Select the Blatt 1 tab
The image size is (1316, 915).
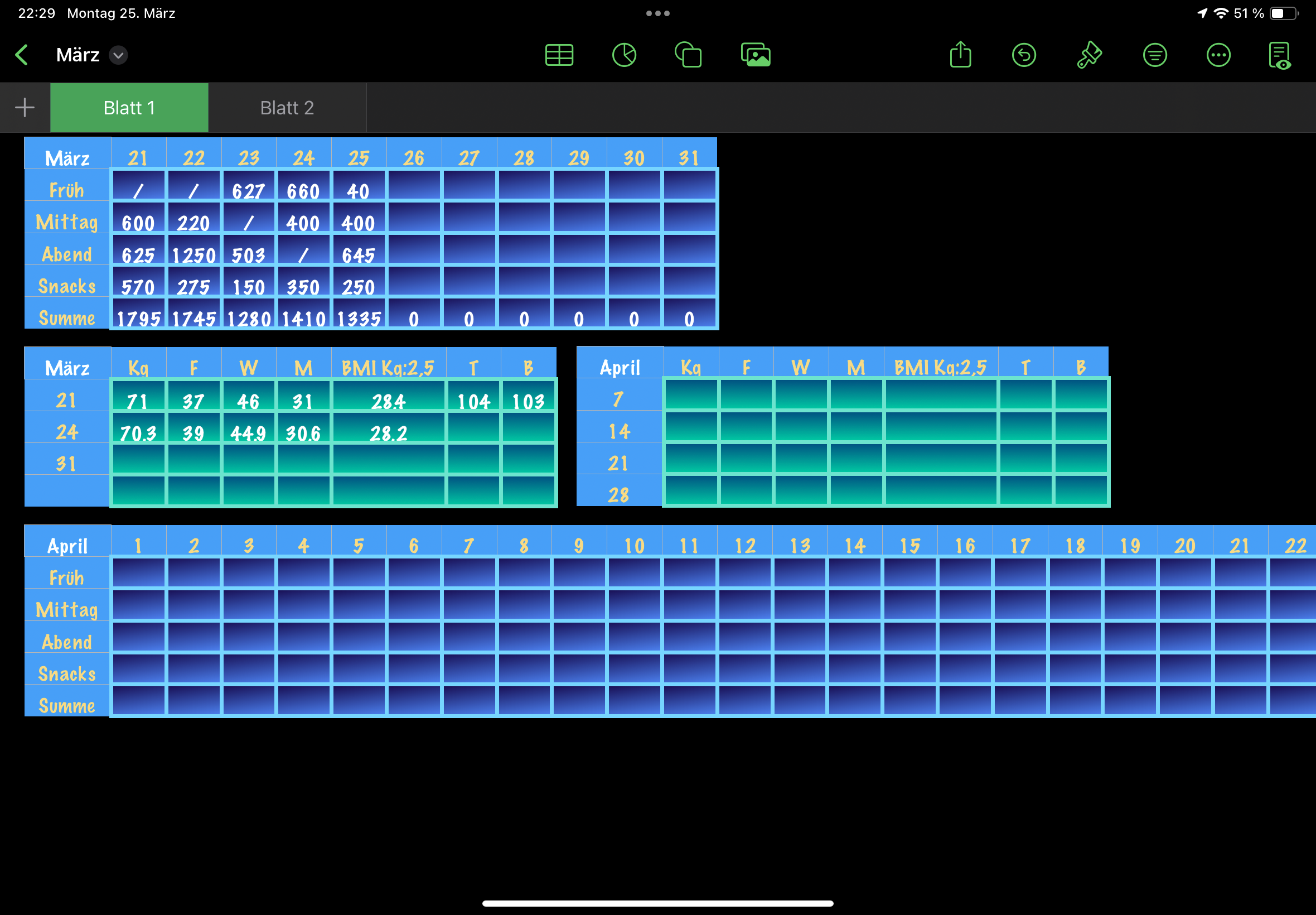tap(129, 108)
